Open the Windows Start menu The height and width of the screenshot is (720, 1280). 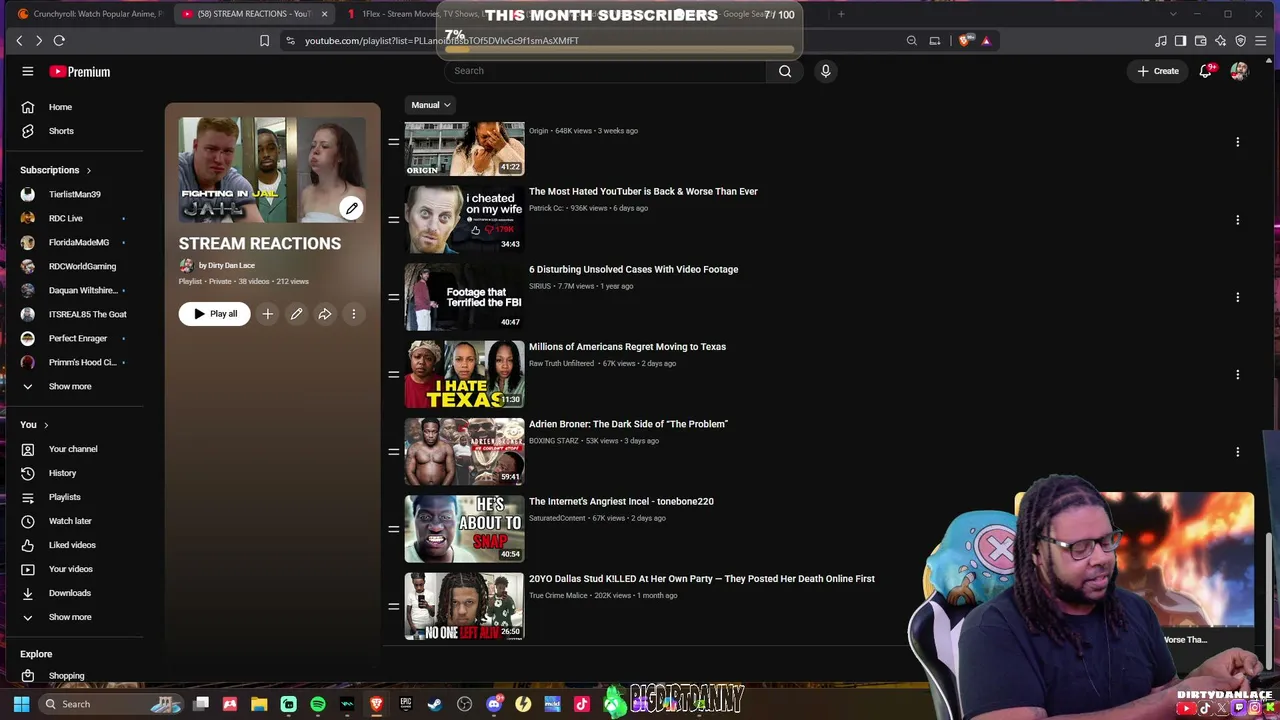tap(21, 704)
